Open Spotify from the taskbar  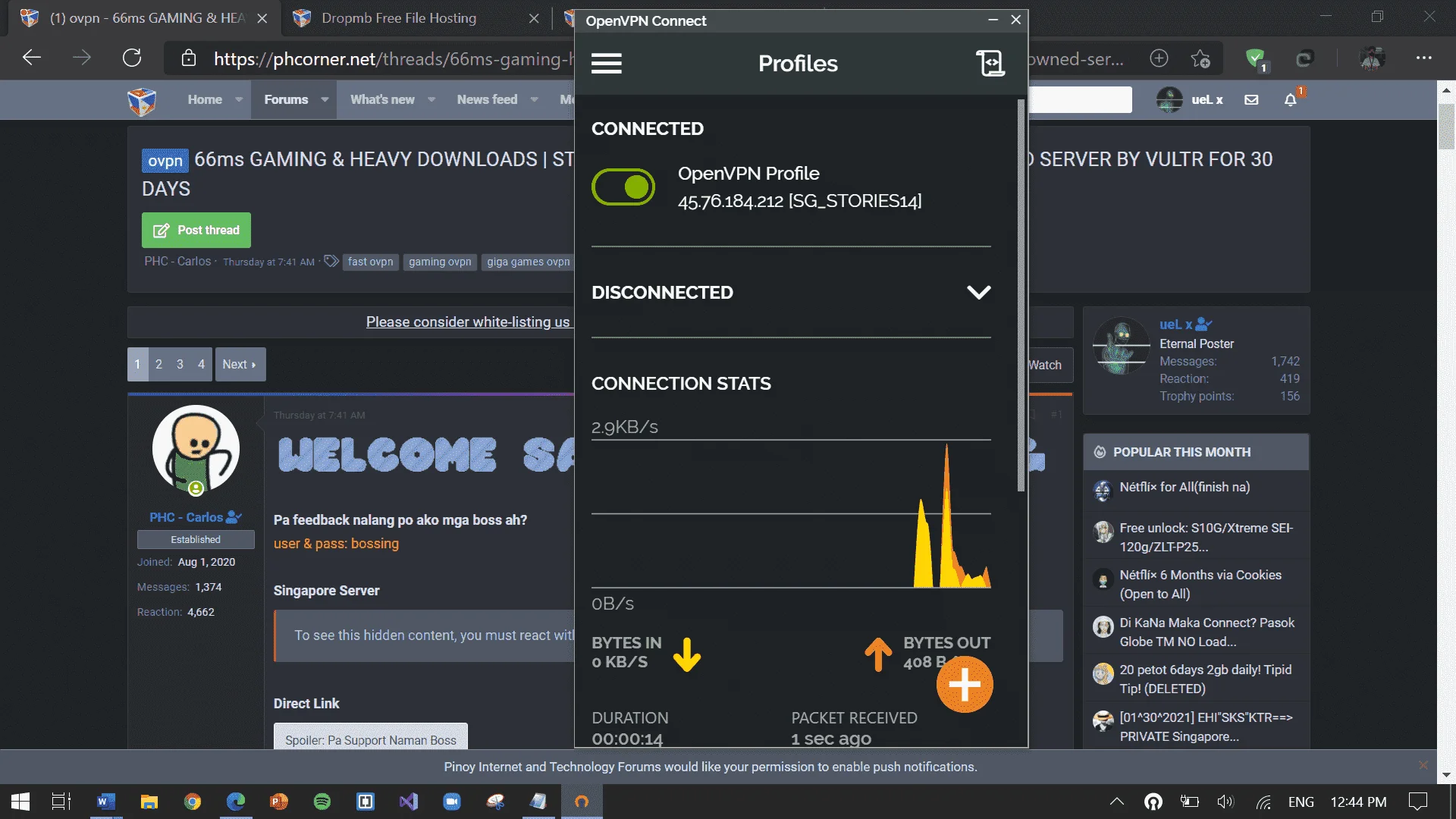(322, 802)
